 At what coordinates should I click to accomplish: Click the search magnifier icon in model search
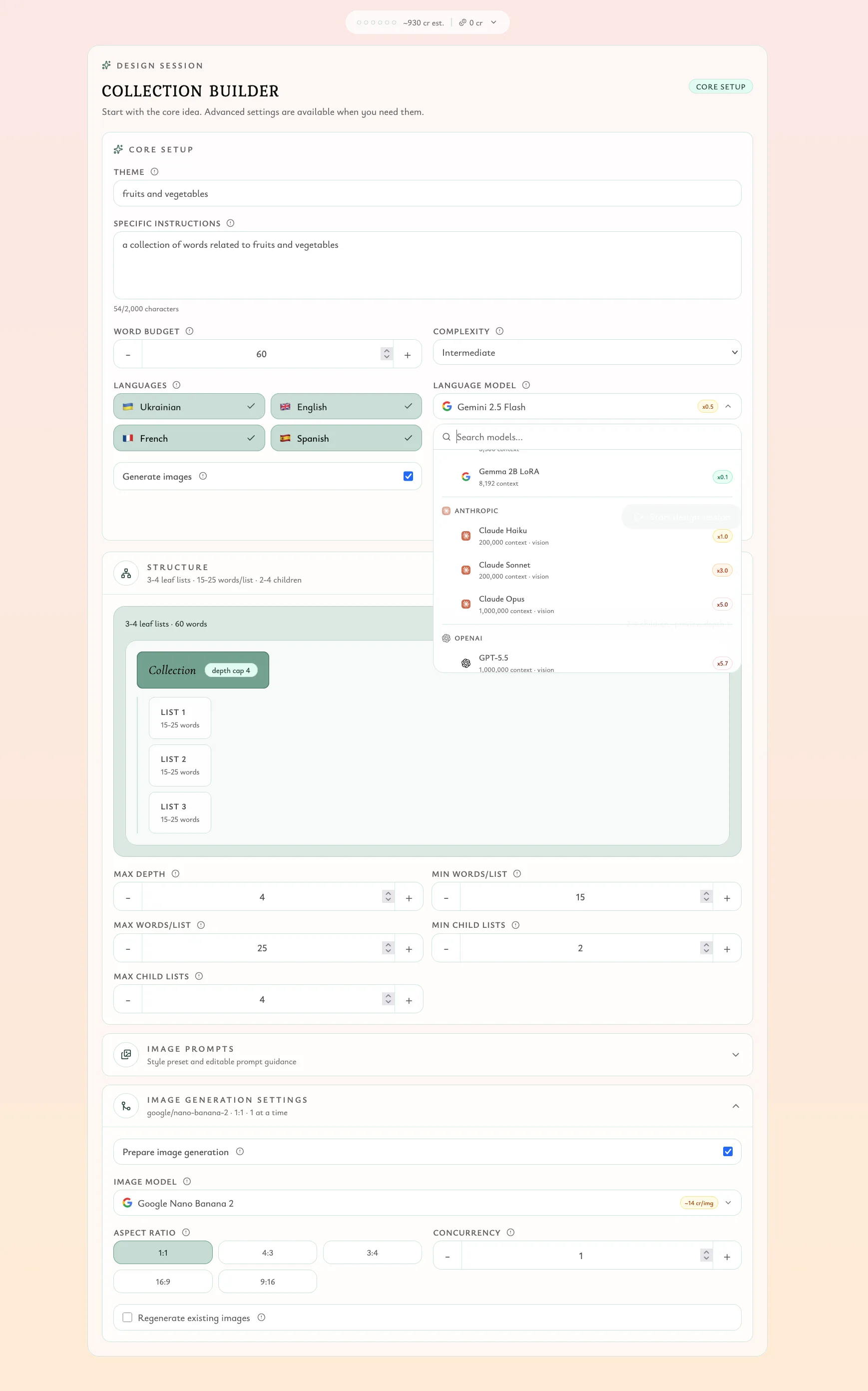(446, 437)
